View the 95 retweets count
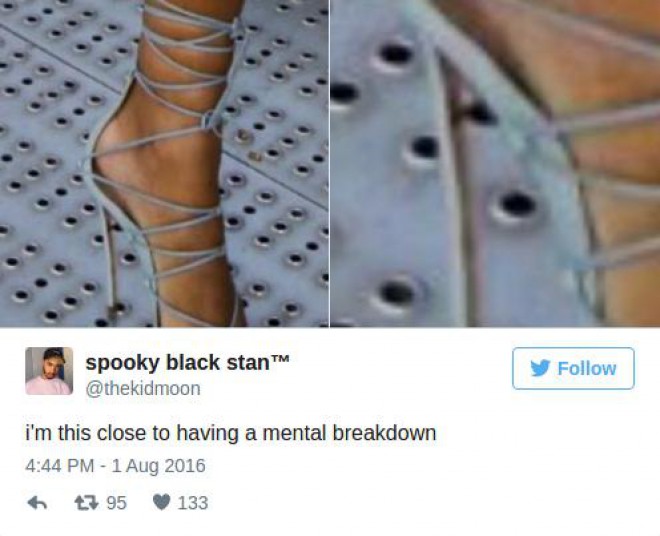This screenshot has height=536, width=660. [117, 503]
